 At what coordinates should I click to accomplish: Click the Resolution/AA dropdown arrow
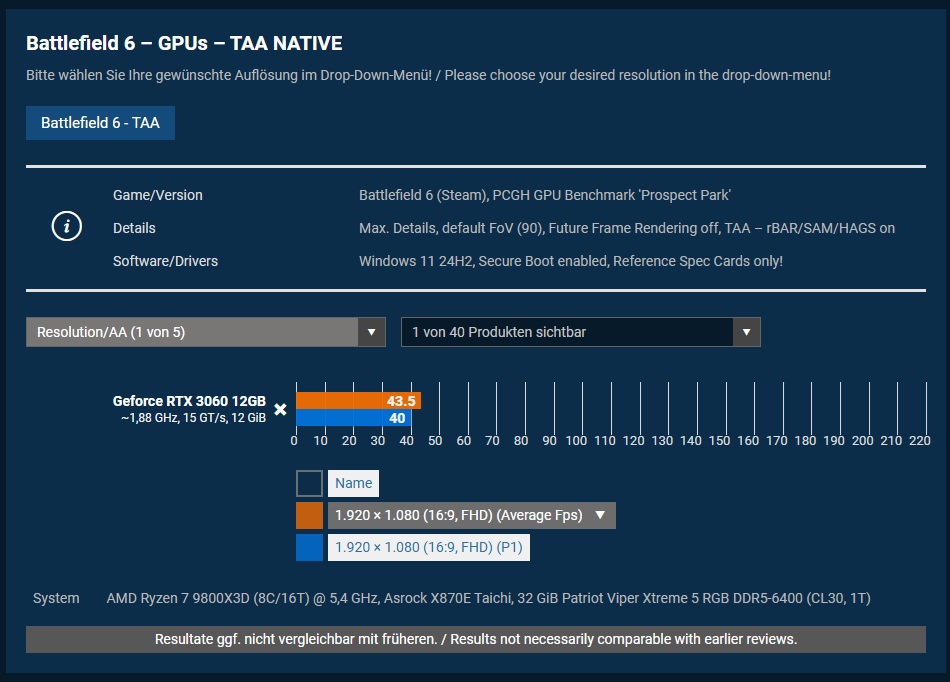coord(371,332)
